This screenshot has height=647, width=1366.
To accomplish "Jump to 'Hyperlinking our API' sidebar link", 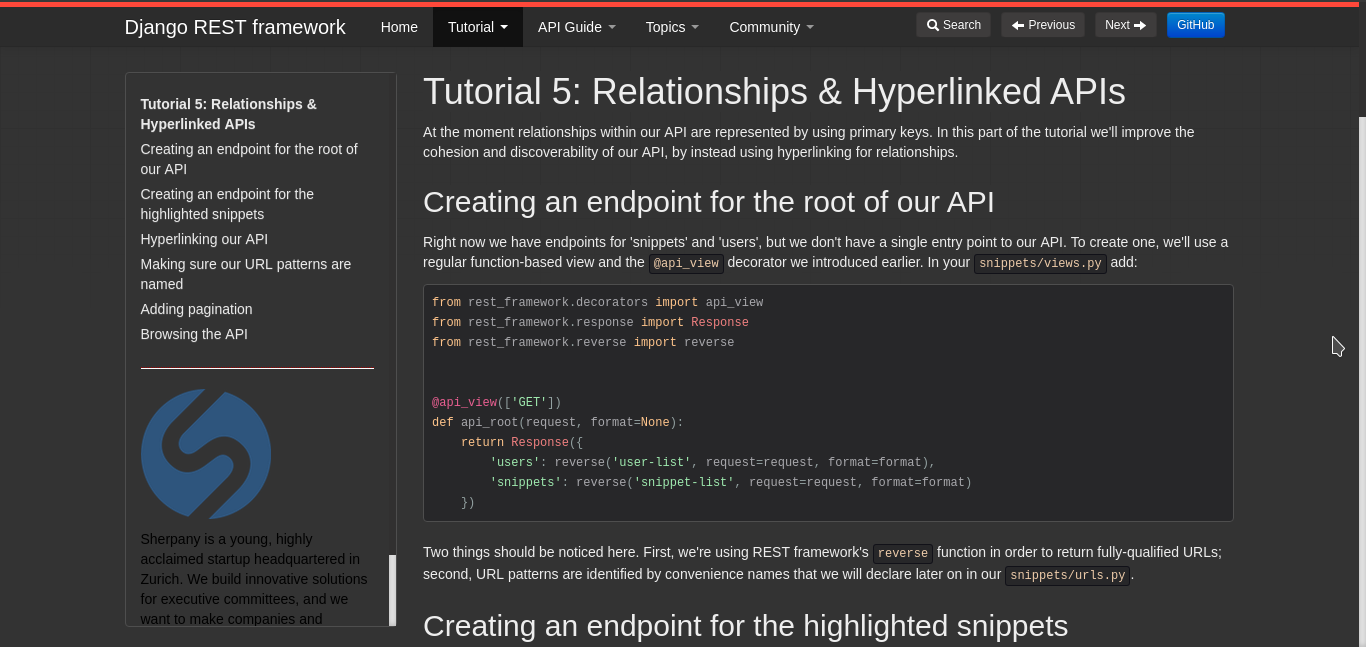I will (x=204, y=239).
